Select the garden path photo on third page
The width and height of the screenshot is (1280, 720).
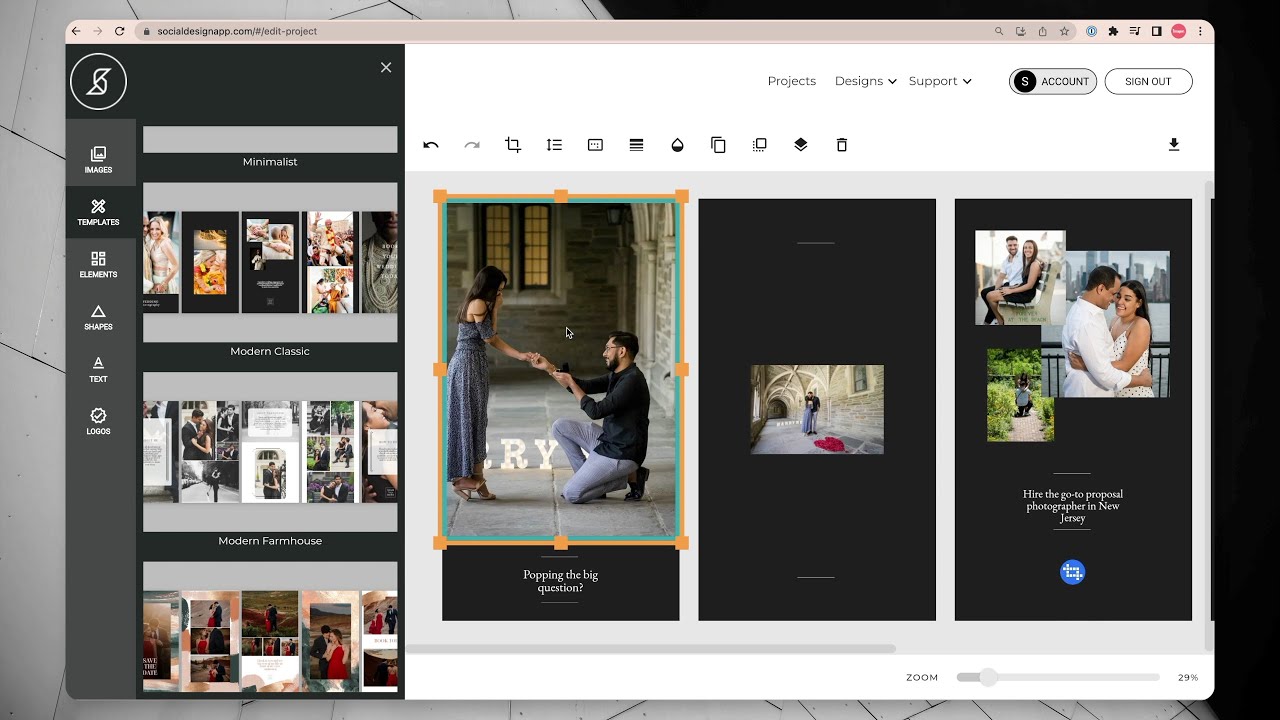(1020, 395)
